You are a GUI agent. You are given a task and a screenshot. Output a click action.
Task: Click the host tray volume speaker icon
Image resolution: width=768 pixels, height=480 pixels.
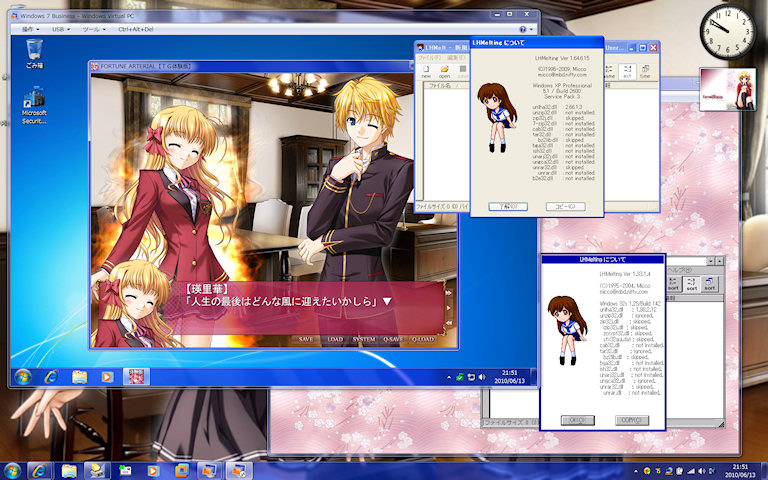pyautogui.click(x=703, y=471)
